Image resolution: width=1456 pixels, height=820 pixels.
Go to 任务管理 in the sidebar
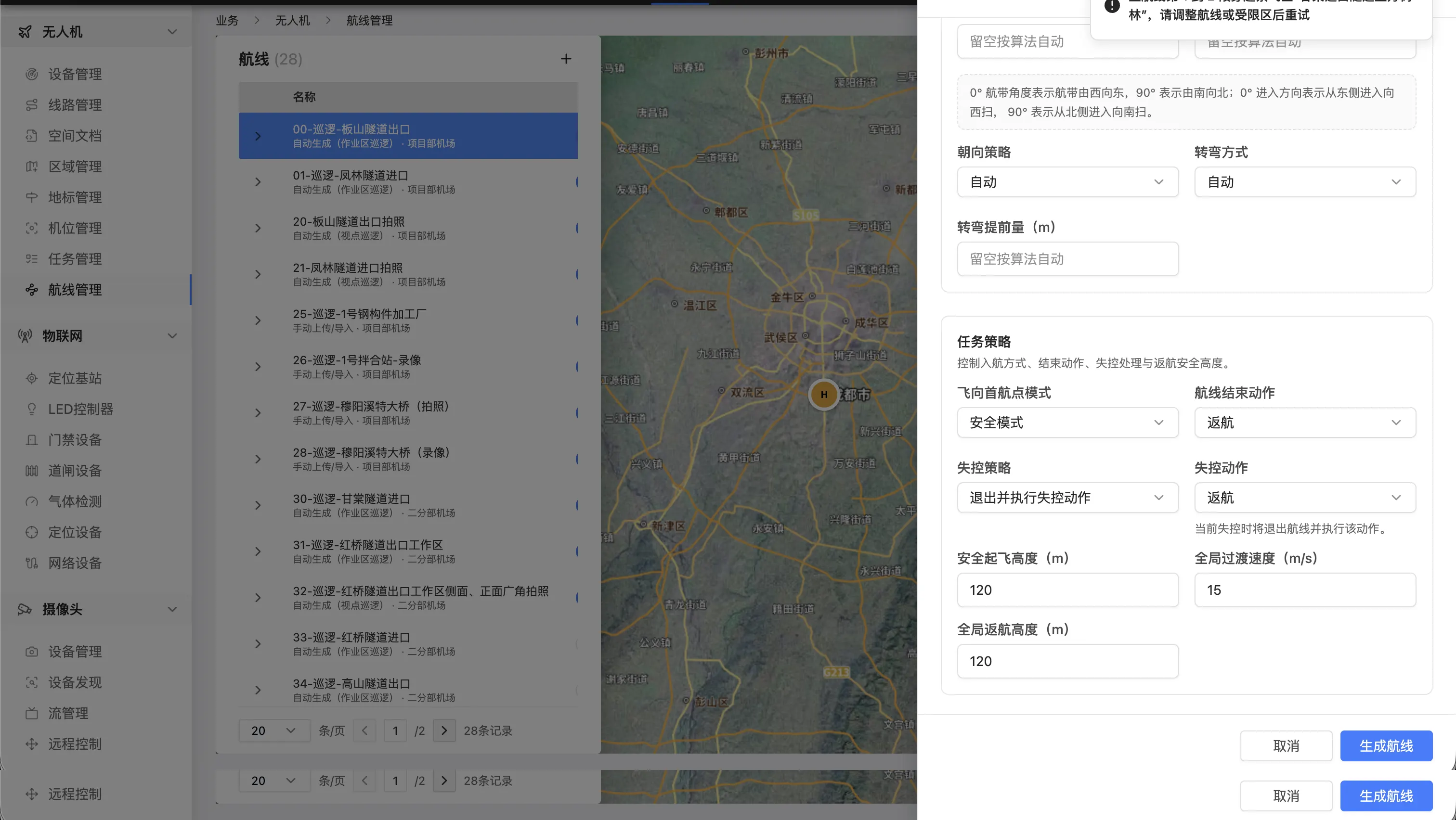click(x=75, y=258)
